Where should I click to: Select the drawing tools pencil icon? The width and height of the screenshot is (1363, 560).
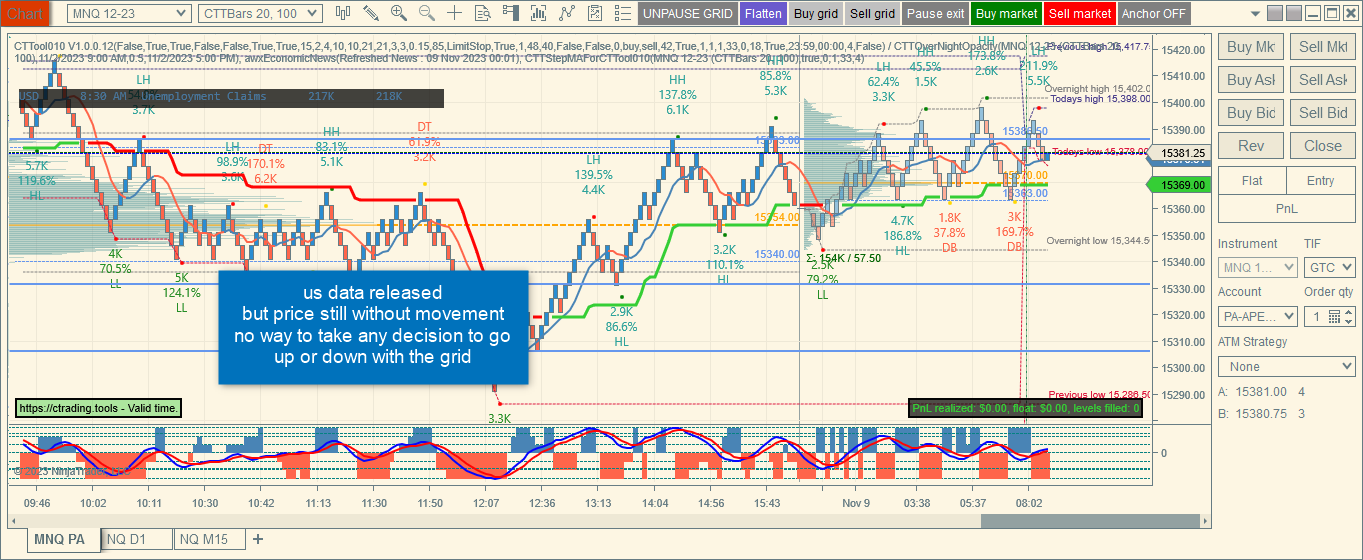coord(371,13)
